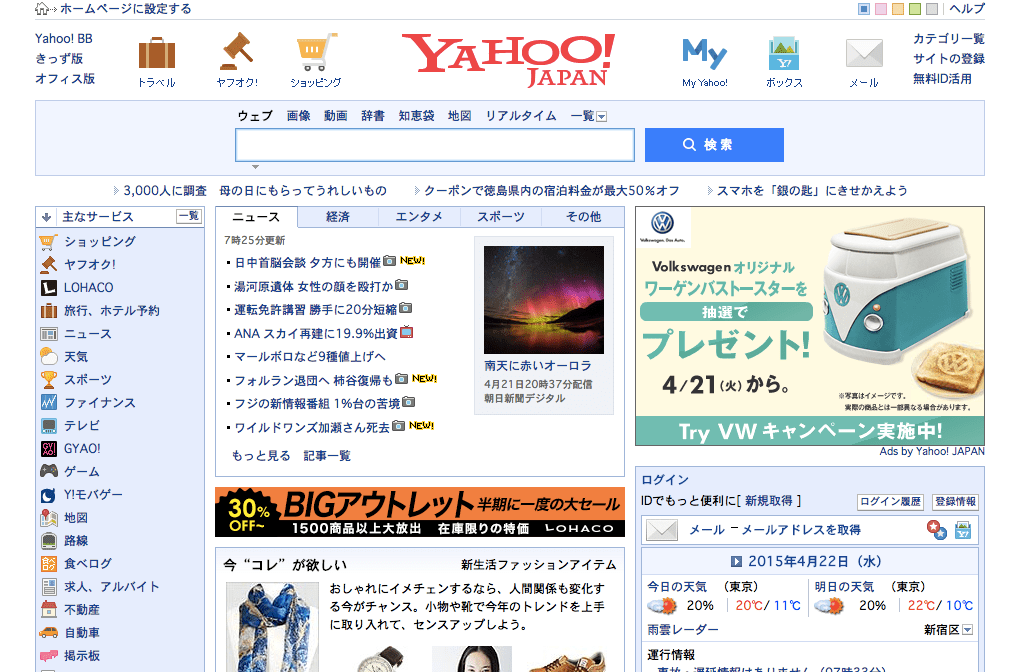The image size is (1016, 672).
Task: Open the ヘルプ link
Action: click(x=967, y=8)
